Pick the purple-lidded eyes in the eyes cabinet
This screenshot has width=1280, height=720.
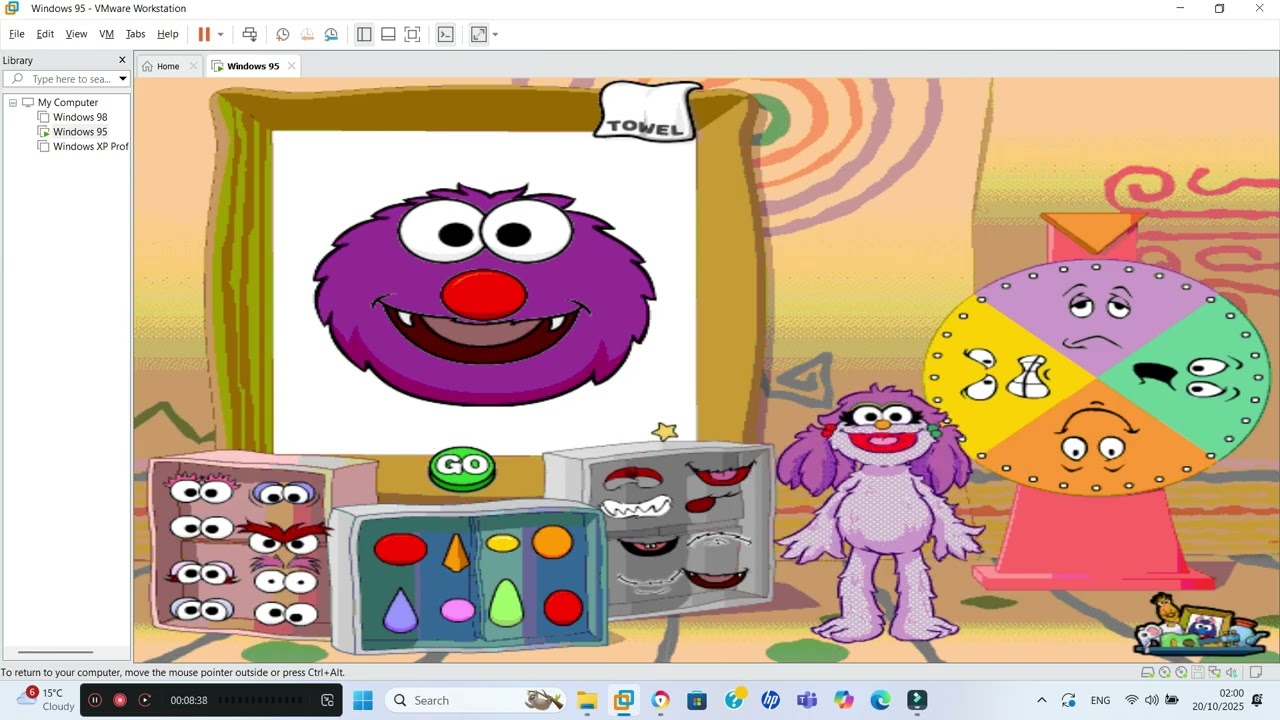(284, 492)
